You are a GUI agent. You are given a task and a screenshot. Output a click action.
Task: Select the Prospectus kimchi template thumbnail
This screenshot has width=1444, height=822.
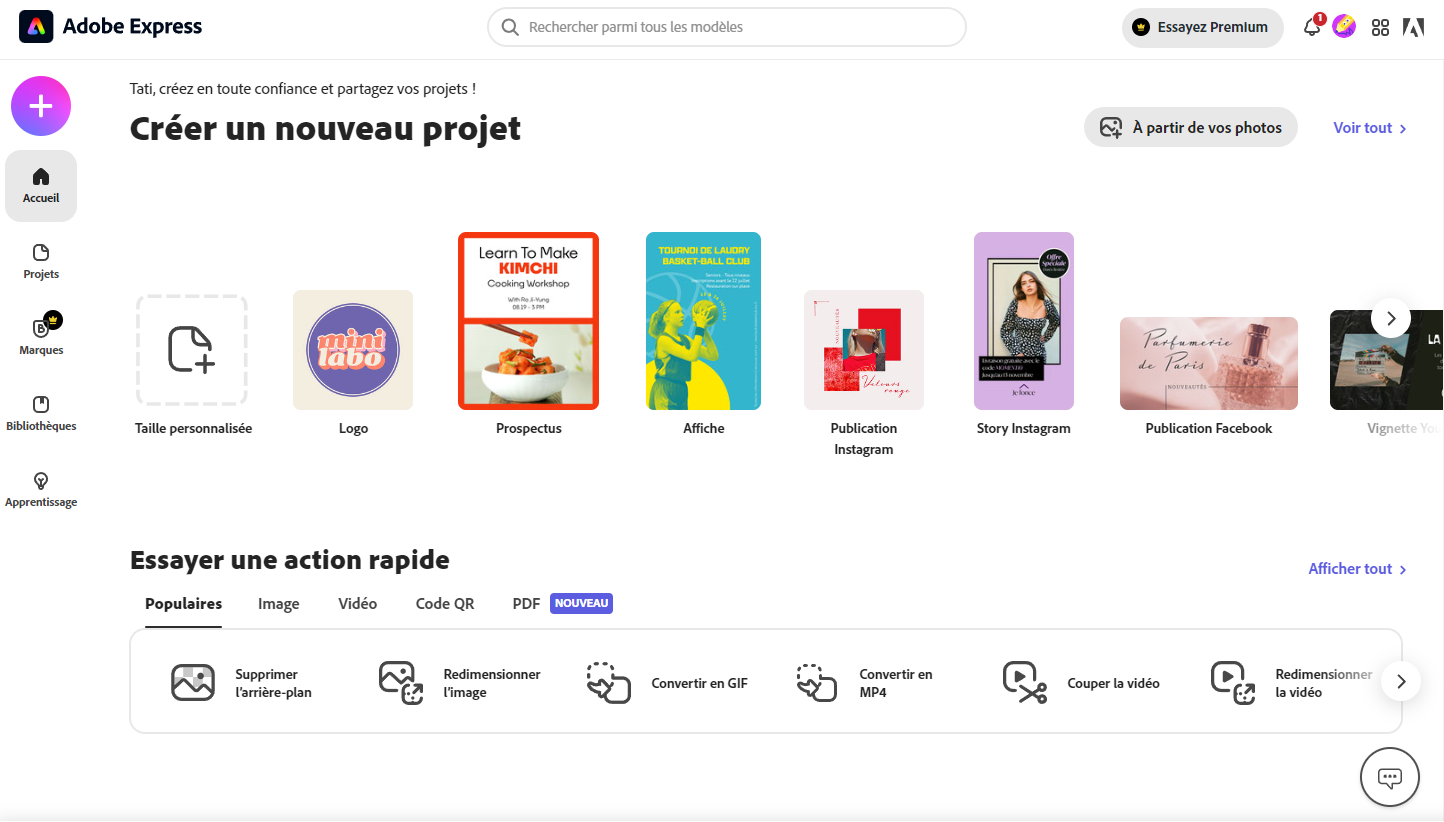[x=528, y=321]
